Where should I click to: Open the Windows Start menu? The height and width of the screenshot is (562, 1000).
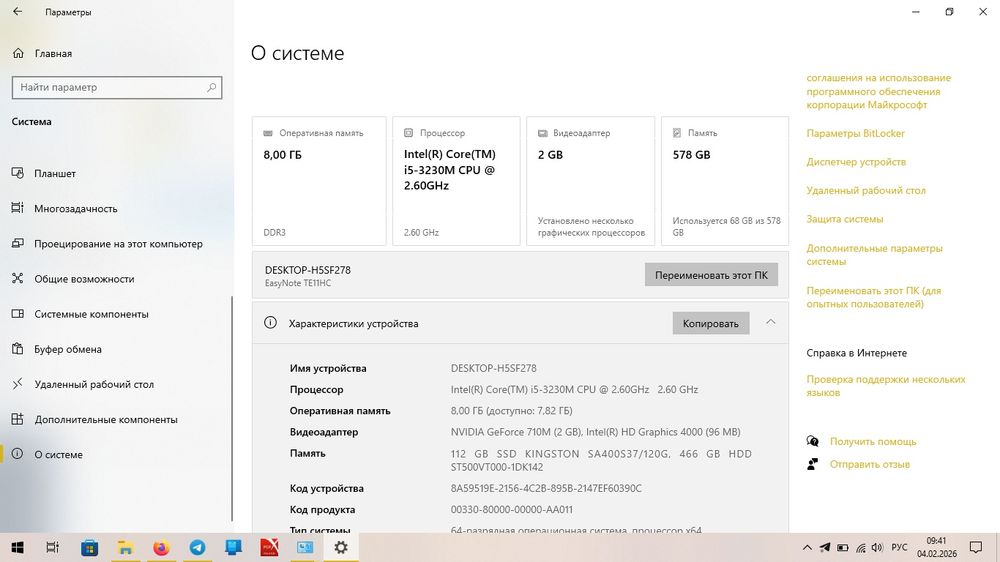coord(18,547)
